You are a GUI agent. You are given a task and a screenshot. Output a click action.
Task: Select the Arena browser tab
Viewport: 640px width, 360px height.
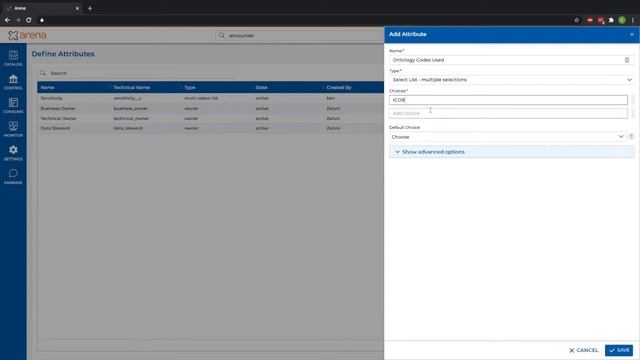42,8
